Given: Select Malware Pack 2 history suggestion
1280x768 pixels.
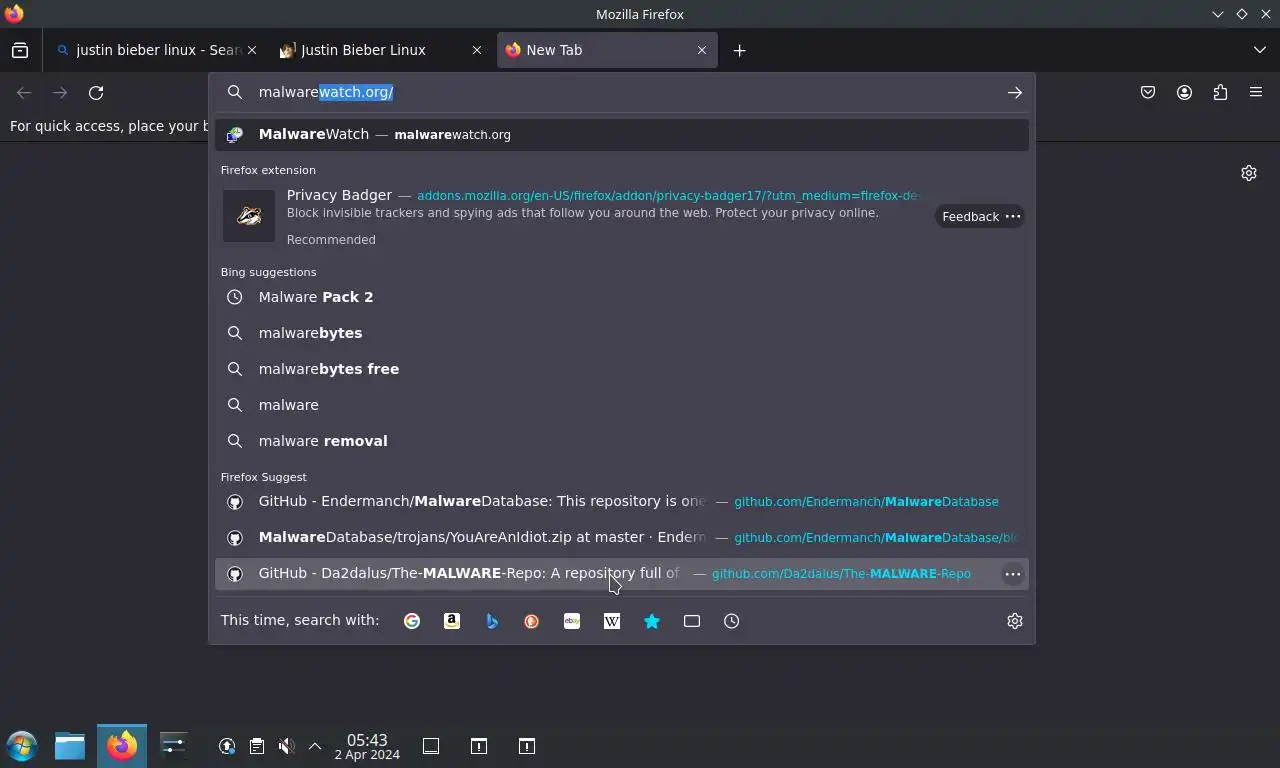Looking at the screenshot, I should click(622, 297).
